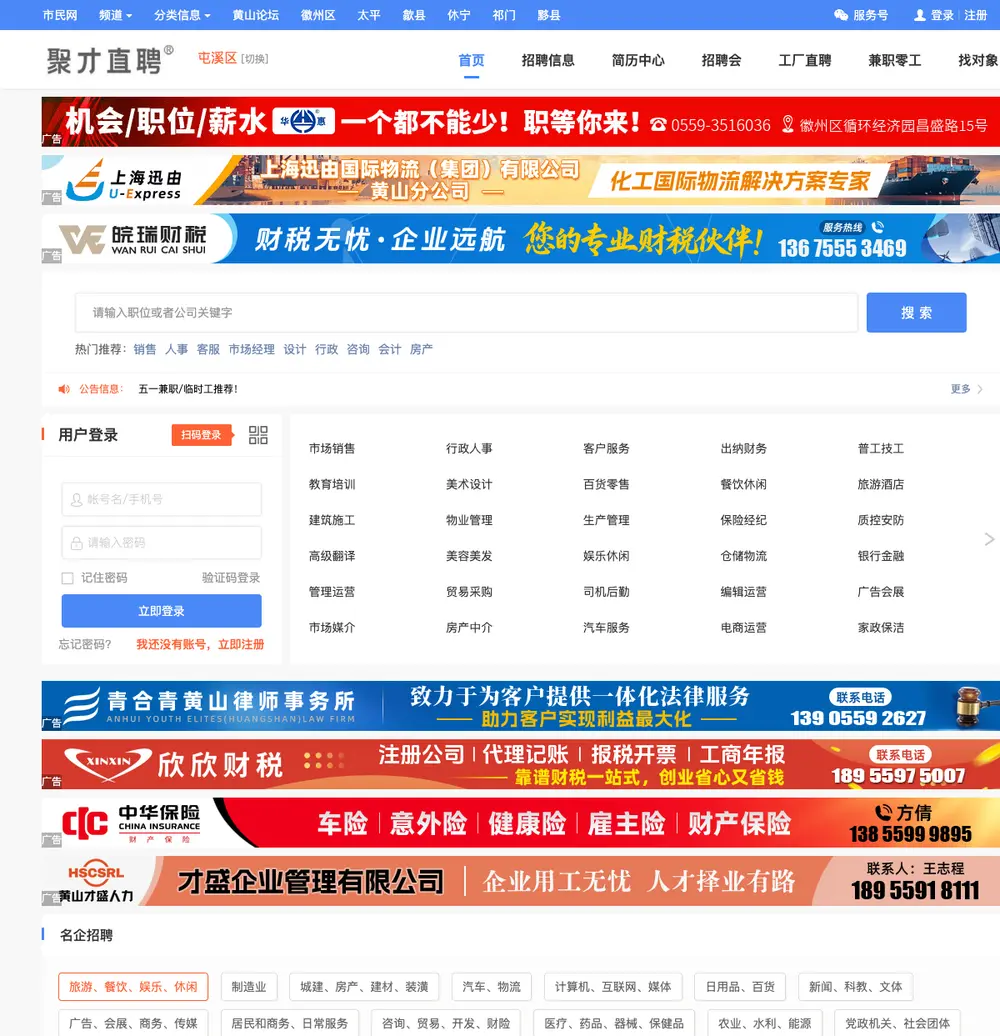Select 歙县 in top bar
Screen dimensions: 1000x1036
point(413,15)
